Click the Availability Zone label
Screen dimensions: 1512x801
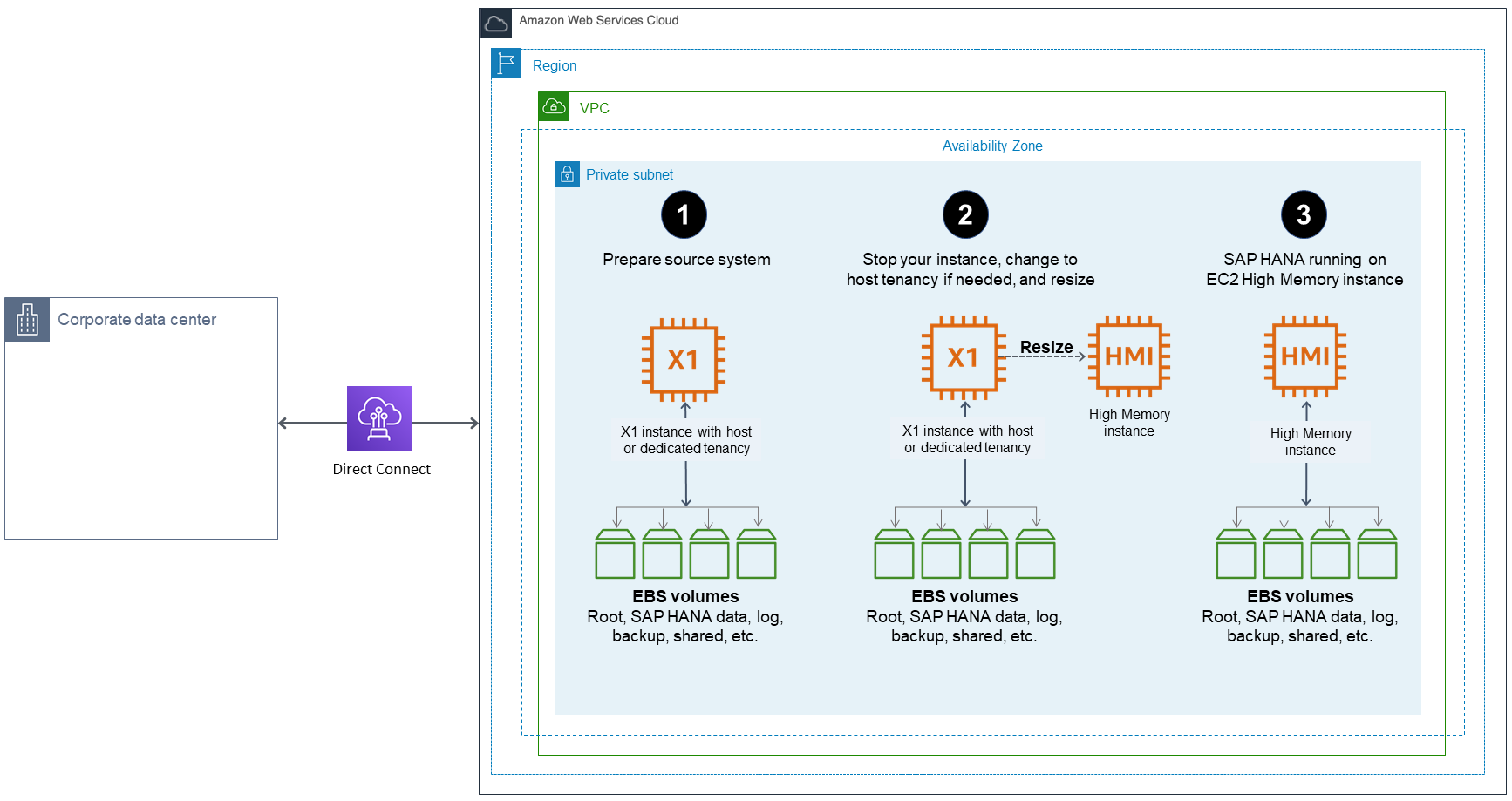[991, 146]
